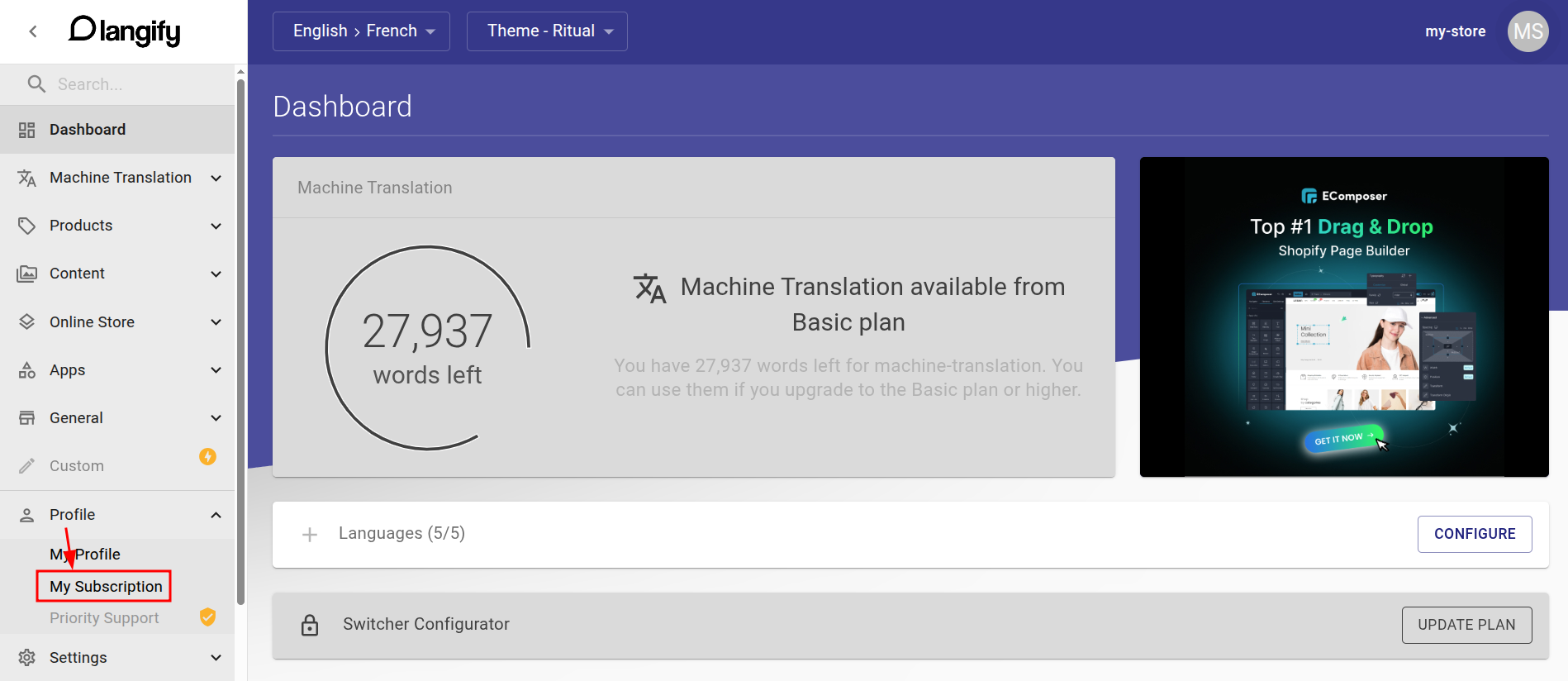
Task: Open the Theme - Ritual dropdown
Action: coord(547,31)
